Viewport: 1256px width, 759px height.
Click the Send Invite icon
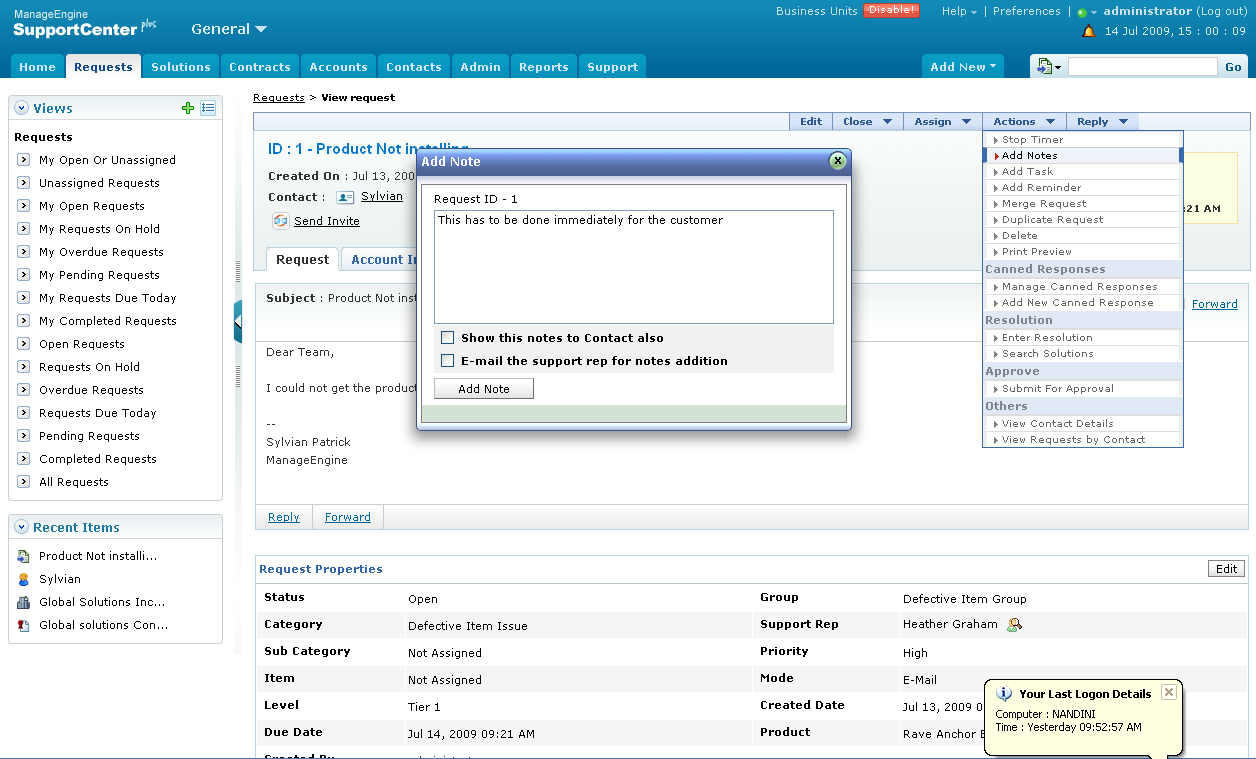(281, 221)
